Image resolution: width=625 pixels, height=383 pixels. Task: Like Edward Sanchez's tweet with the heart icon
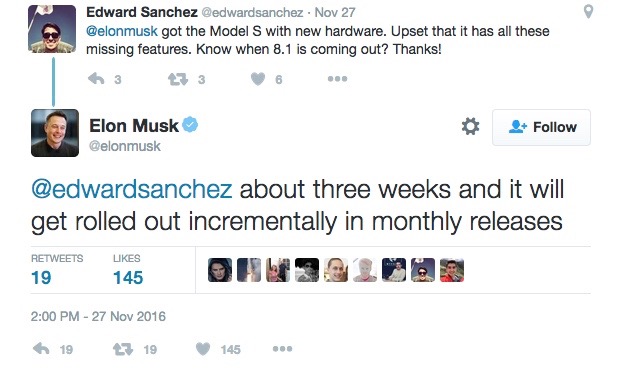click(x=258, y=79)
